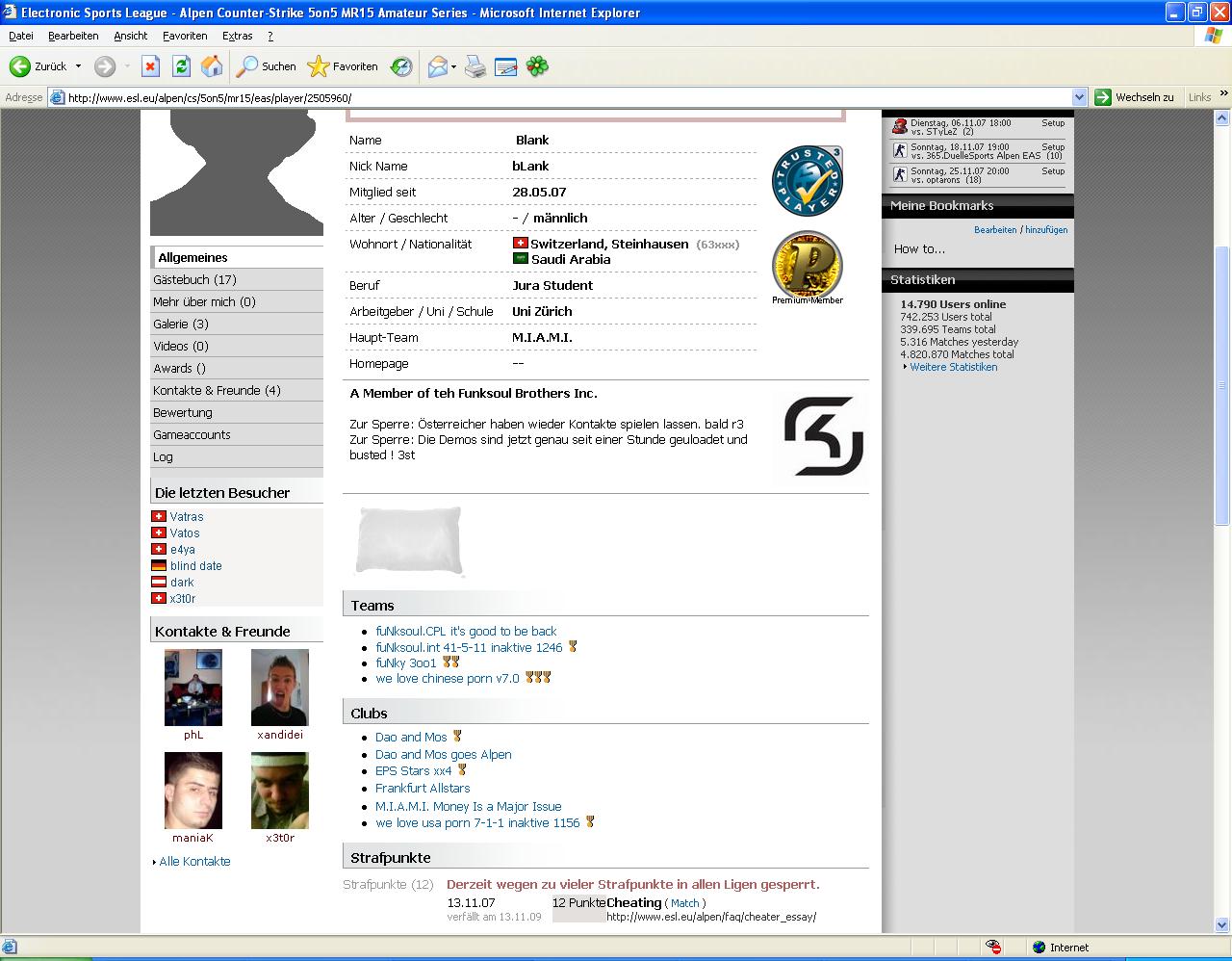Open the Log tab
This screenshot has width=1232, height=961.
click(237, 456)
